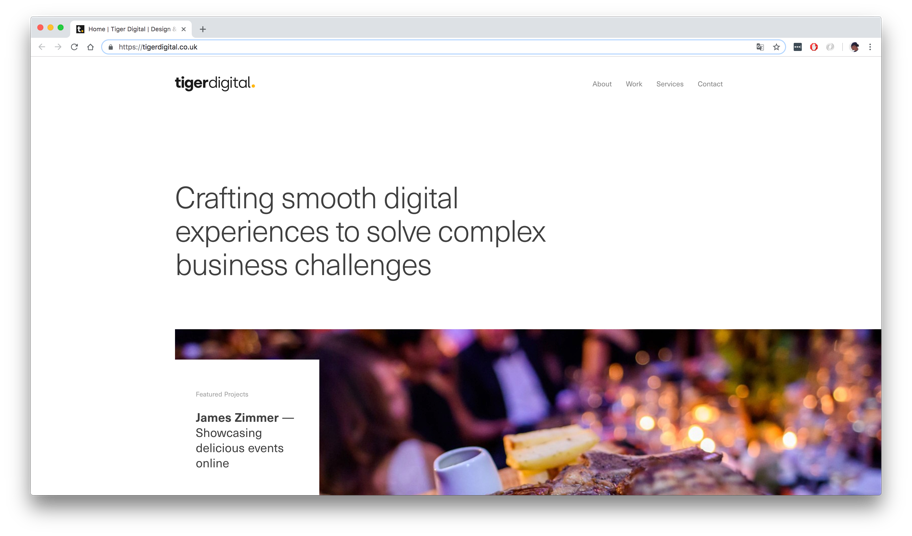The width and height of the screenshot is (912, 536).
Task: Click the greyed-out extension icon
Action: [830, 47]
